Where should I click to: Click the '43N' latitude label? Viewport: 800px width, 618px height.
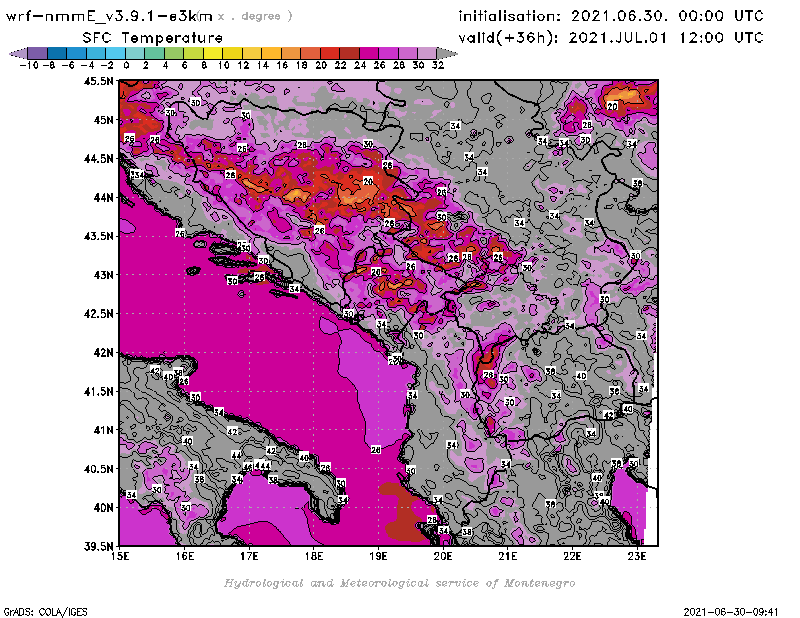[104, 275]
